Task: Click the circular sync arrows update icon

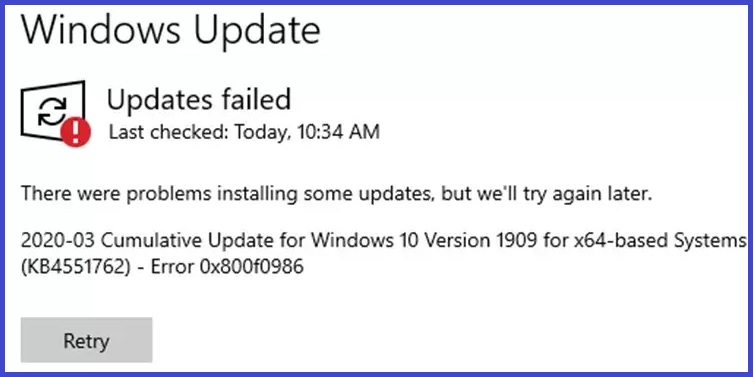Action: click(x=51, y=110)
